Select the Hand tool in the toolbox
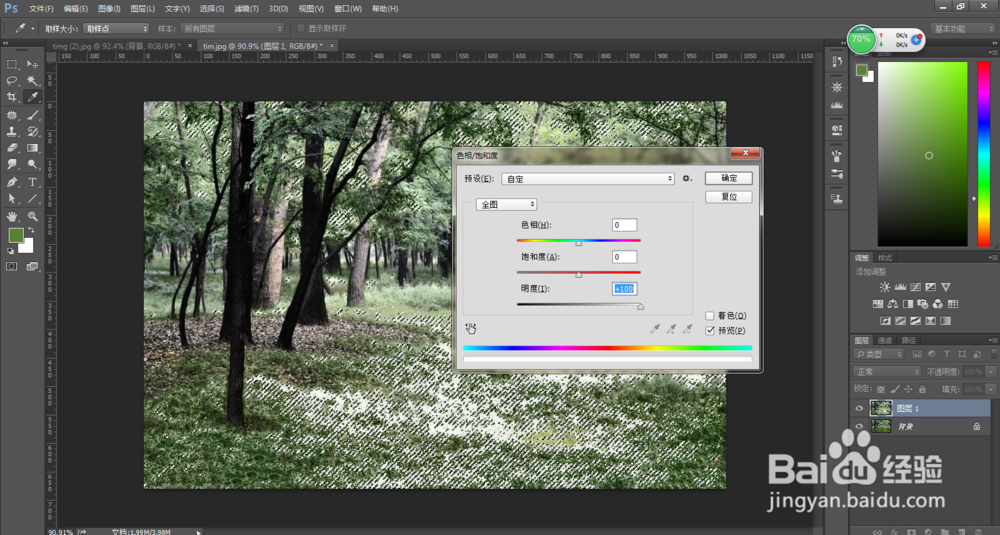 click(12, 217)
